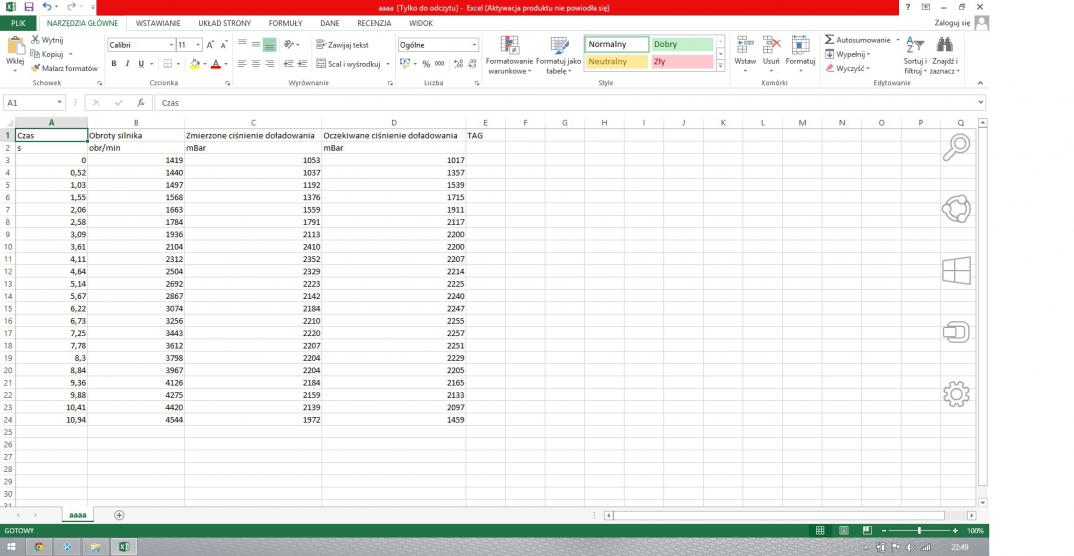This screenshot has height=556, width=1074.
Task: Decrease font size with smaller A icon
Action: [x=224, y=45]
